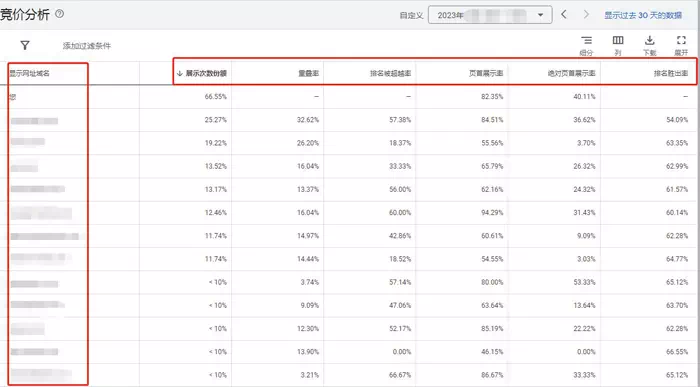Click the 65.79% top-of-page rate

pos(492,166)
